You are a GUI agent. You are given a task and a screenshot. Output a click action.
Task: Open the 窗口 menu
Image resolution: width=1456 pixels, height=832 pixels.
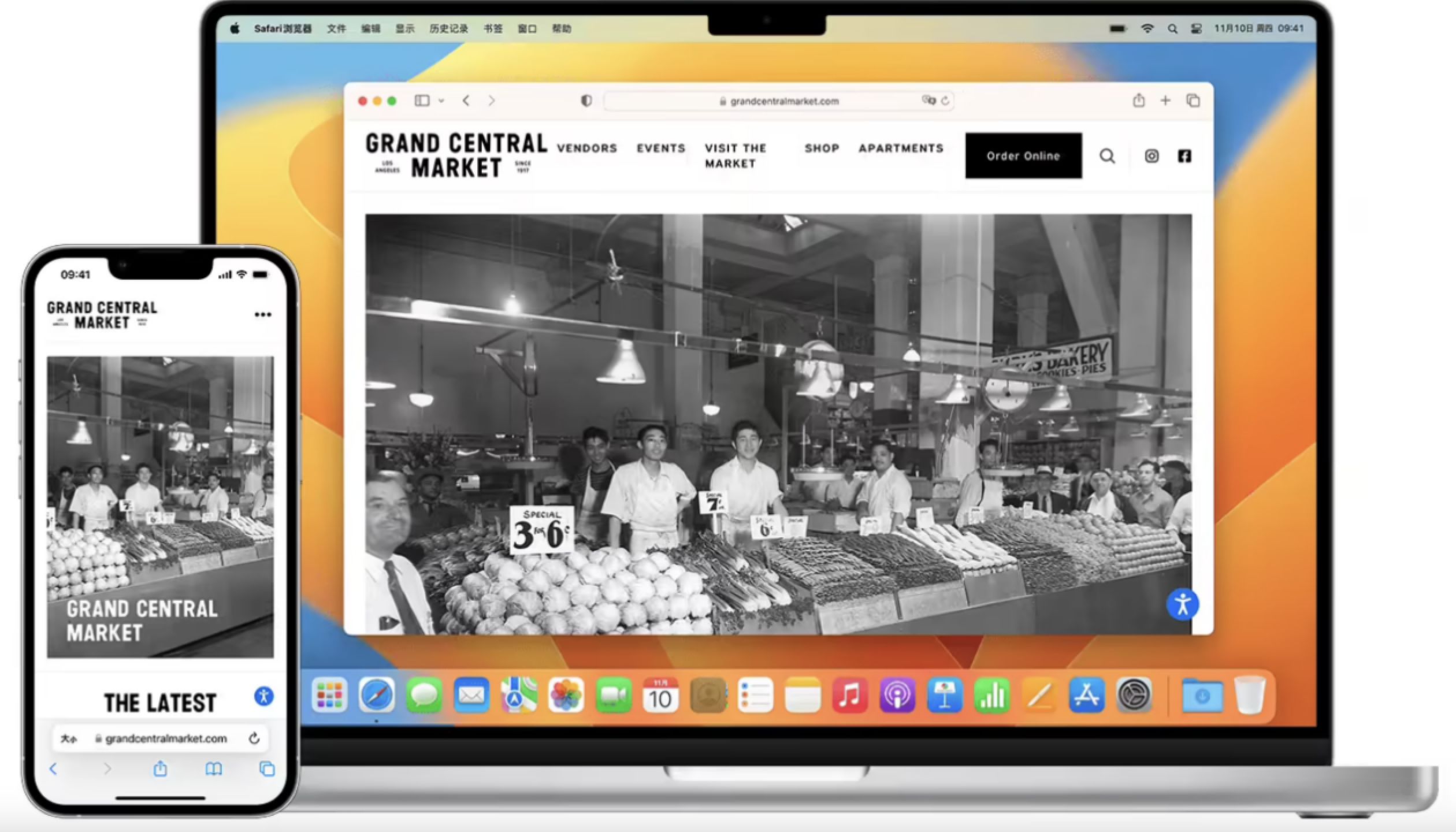click(527, 28)
